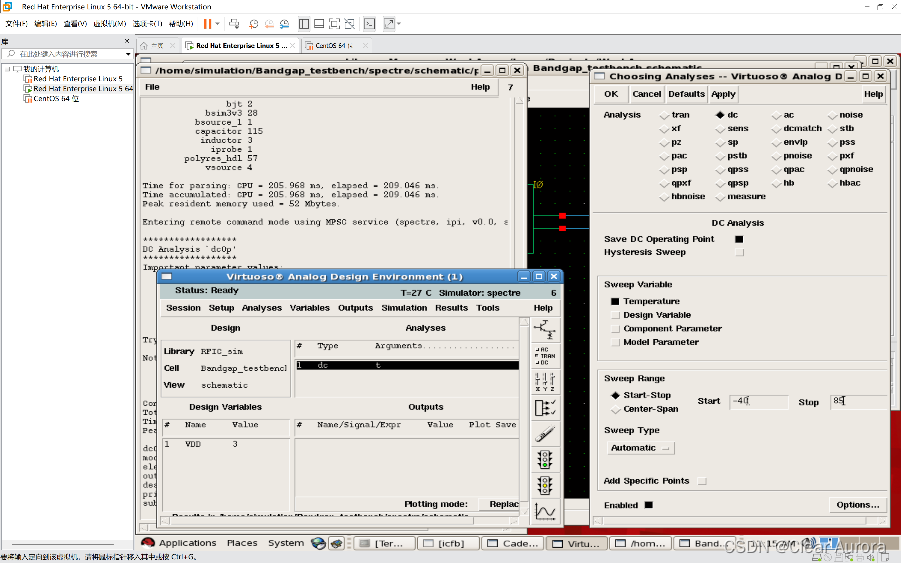Click Apply in Choosing Analyses dialog
Screen dimensions: 901x563
pos(723,94)
